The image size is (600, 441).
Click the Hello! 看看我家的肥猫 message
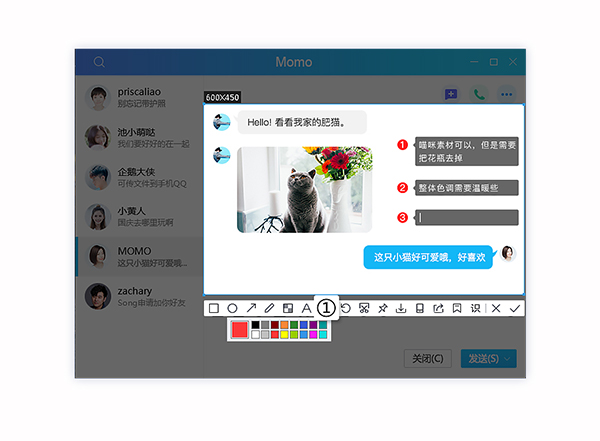(x=302, y=122)
